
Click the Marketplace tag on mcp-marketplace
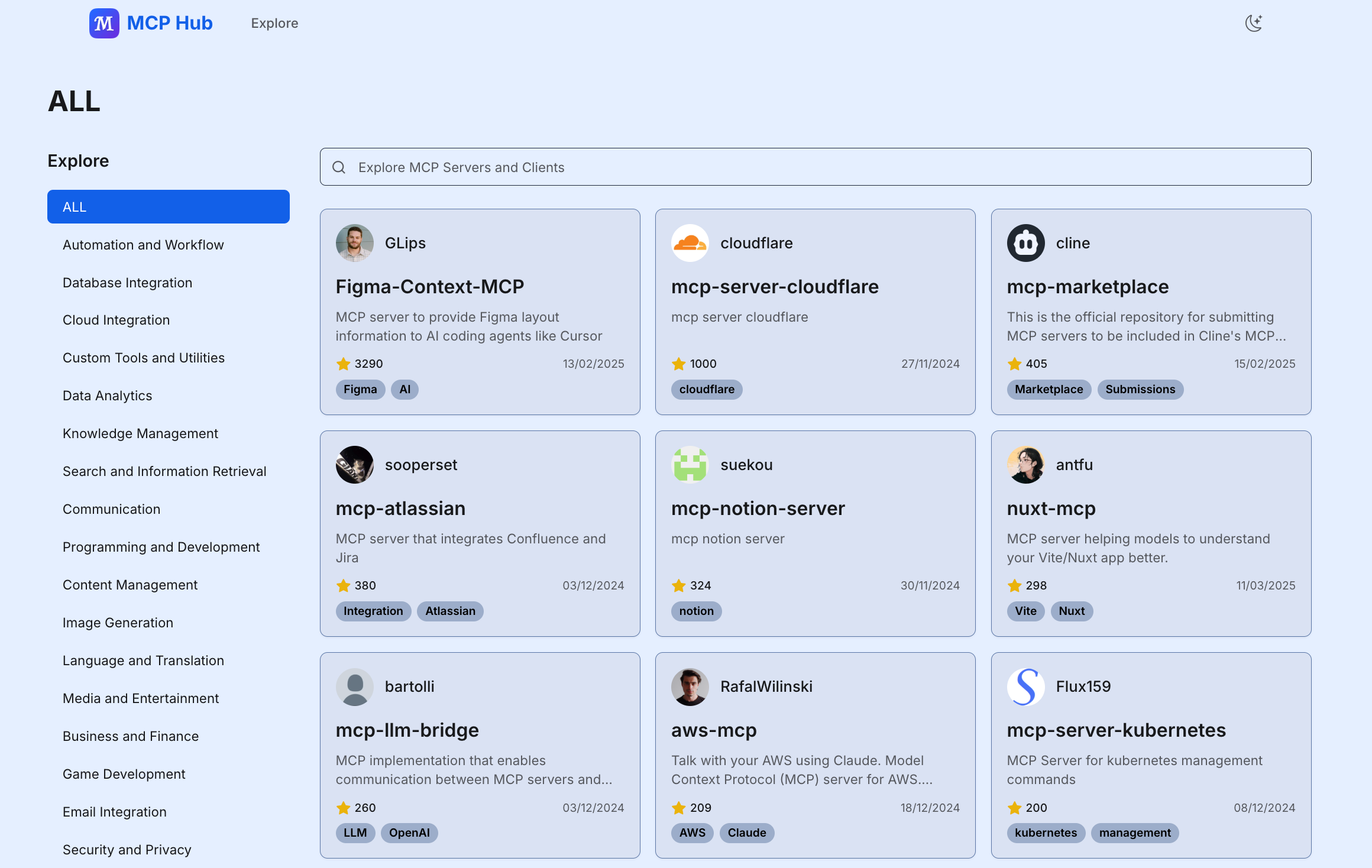pyautogui.click(x=1049, y=389)
